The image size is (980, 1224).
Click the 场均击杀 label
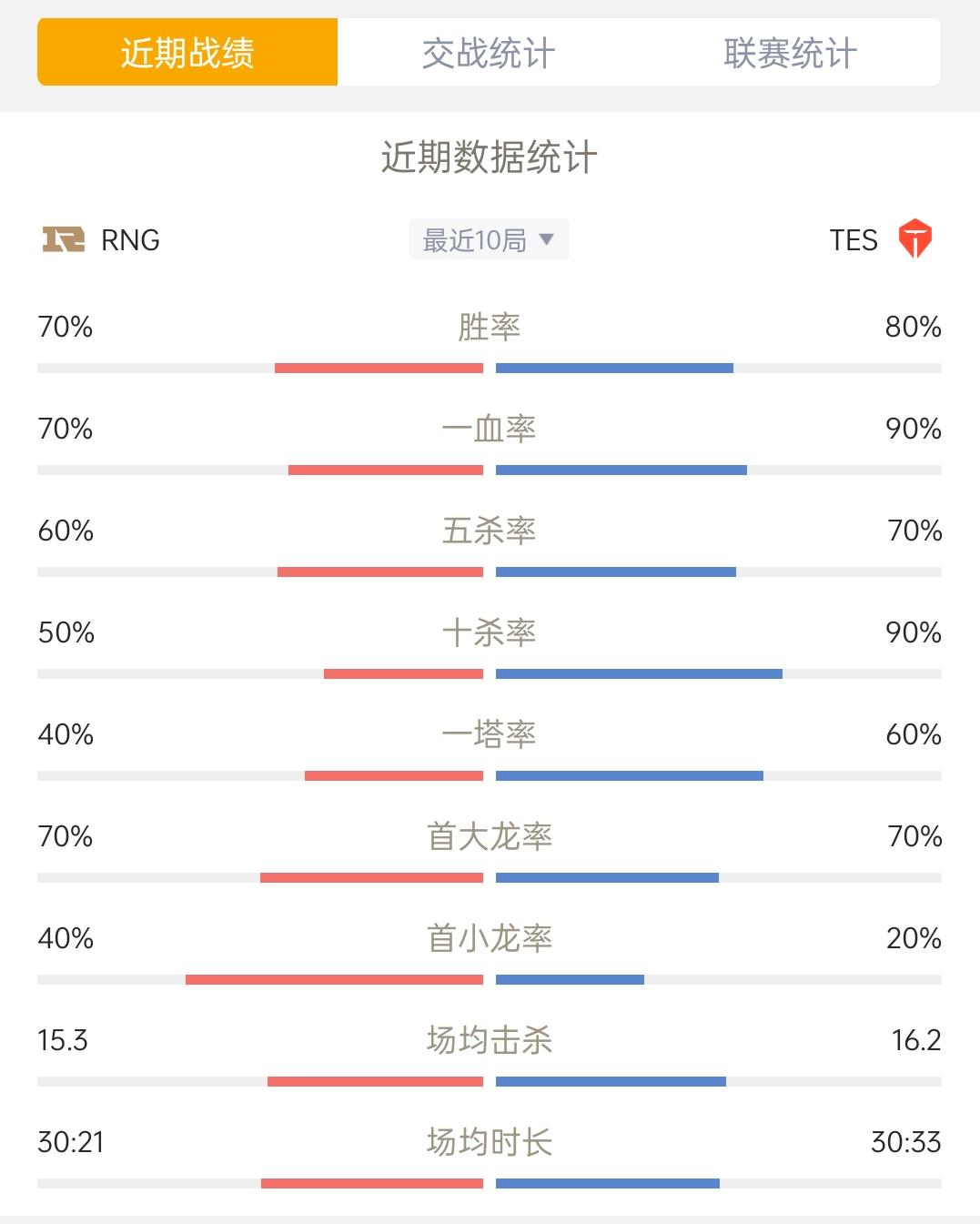(x=489, y=1040)
